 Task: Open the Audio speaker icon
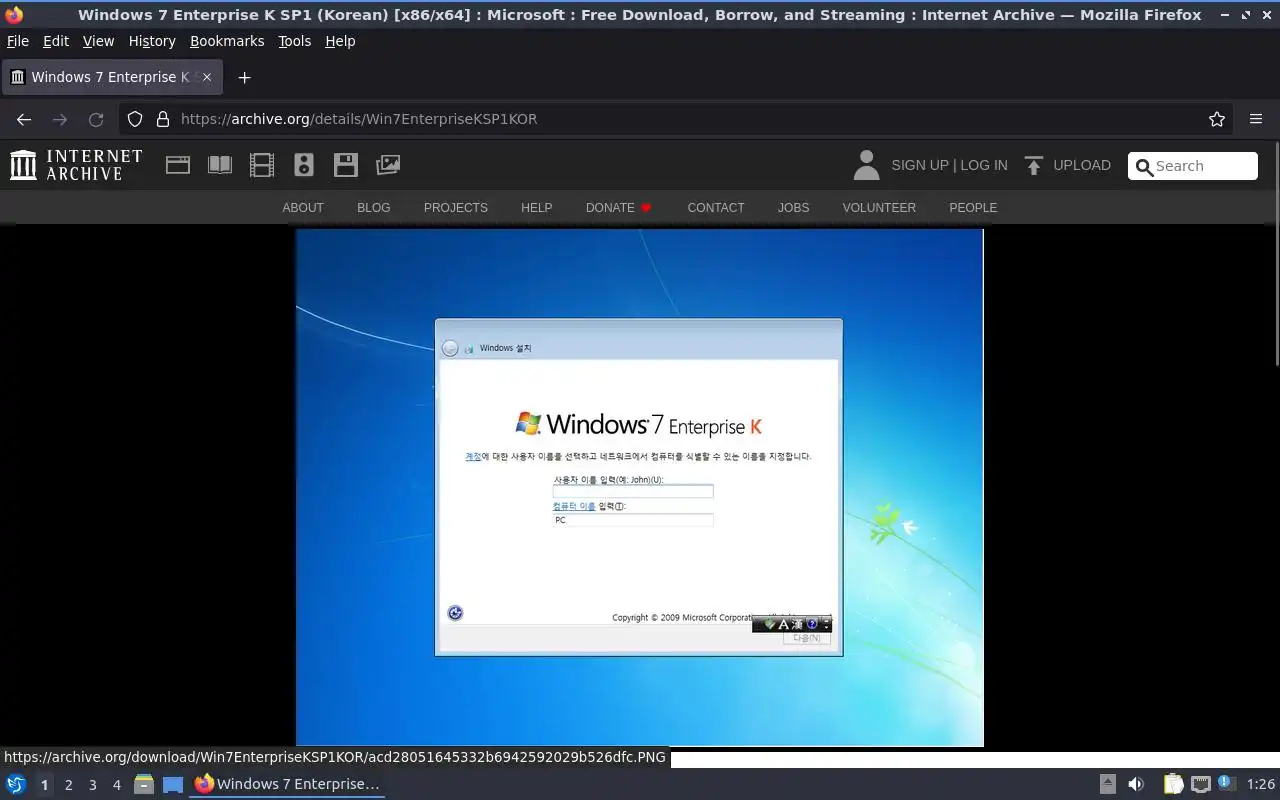point(304,165)
